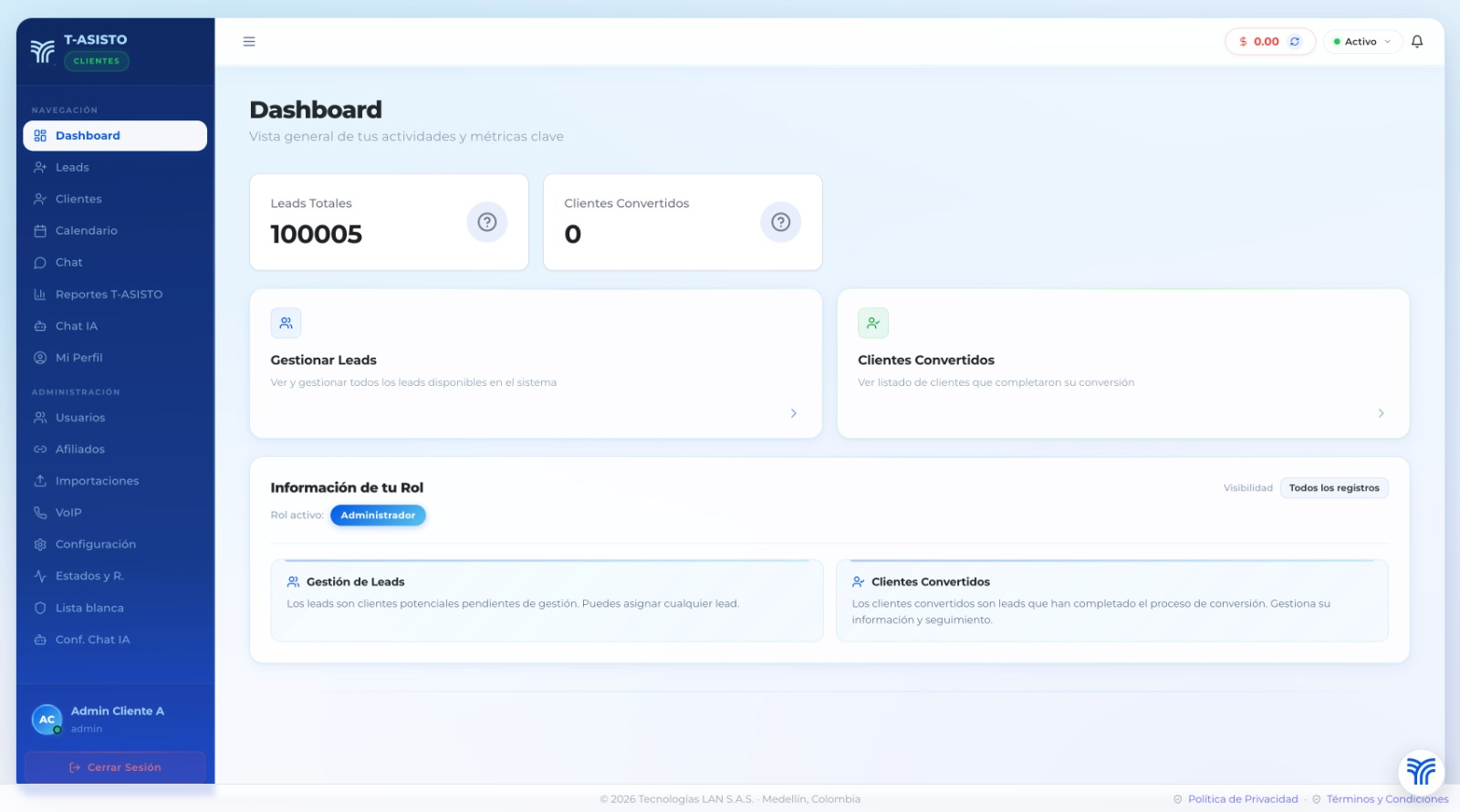Click the Clientes Convertidos info panel heading

(x=930, y=582)
